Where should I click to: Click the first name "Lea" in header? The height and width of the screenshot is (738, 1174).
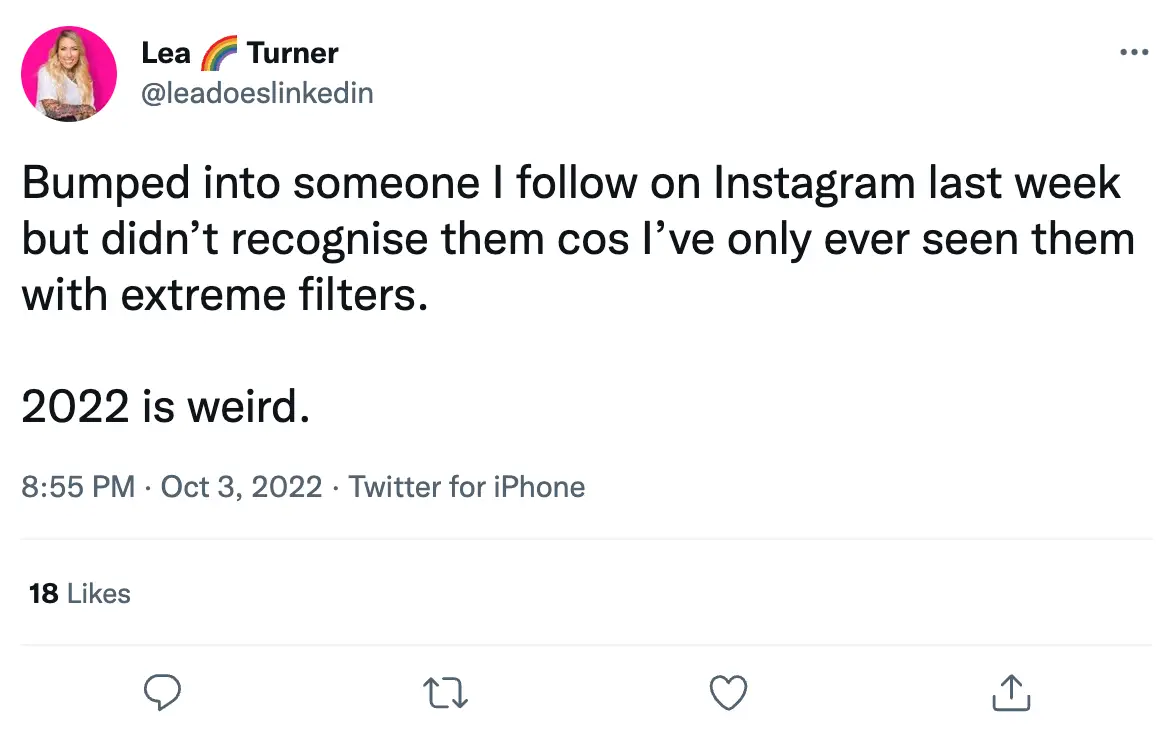point(166,53)
